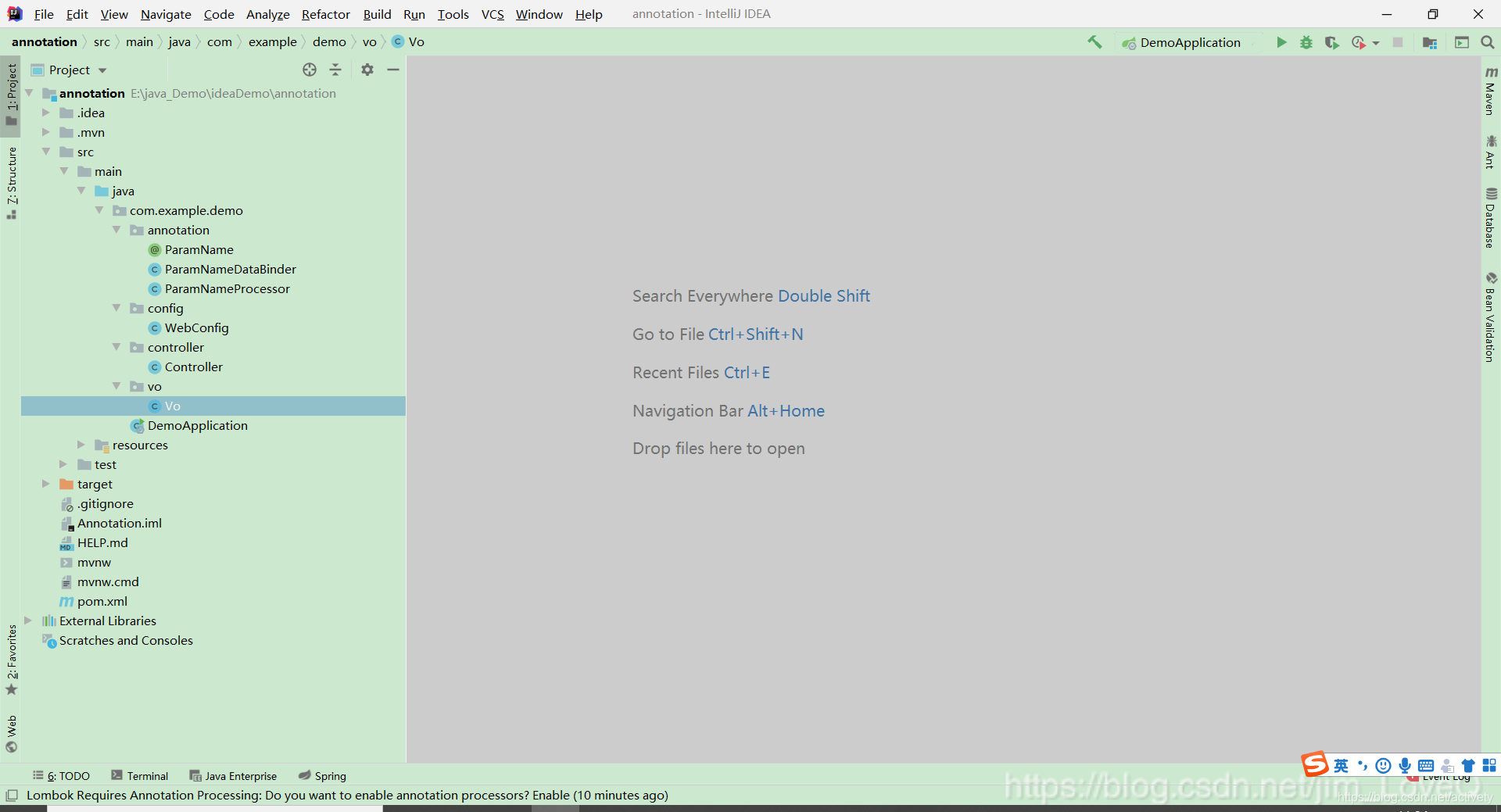Select the WebConfig class
1501x812 pixels.
pyautogui.click(x=196, y=327)
